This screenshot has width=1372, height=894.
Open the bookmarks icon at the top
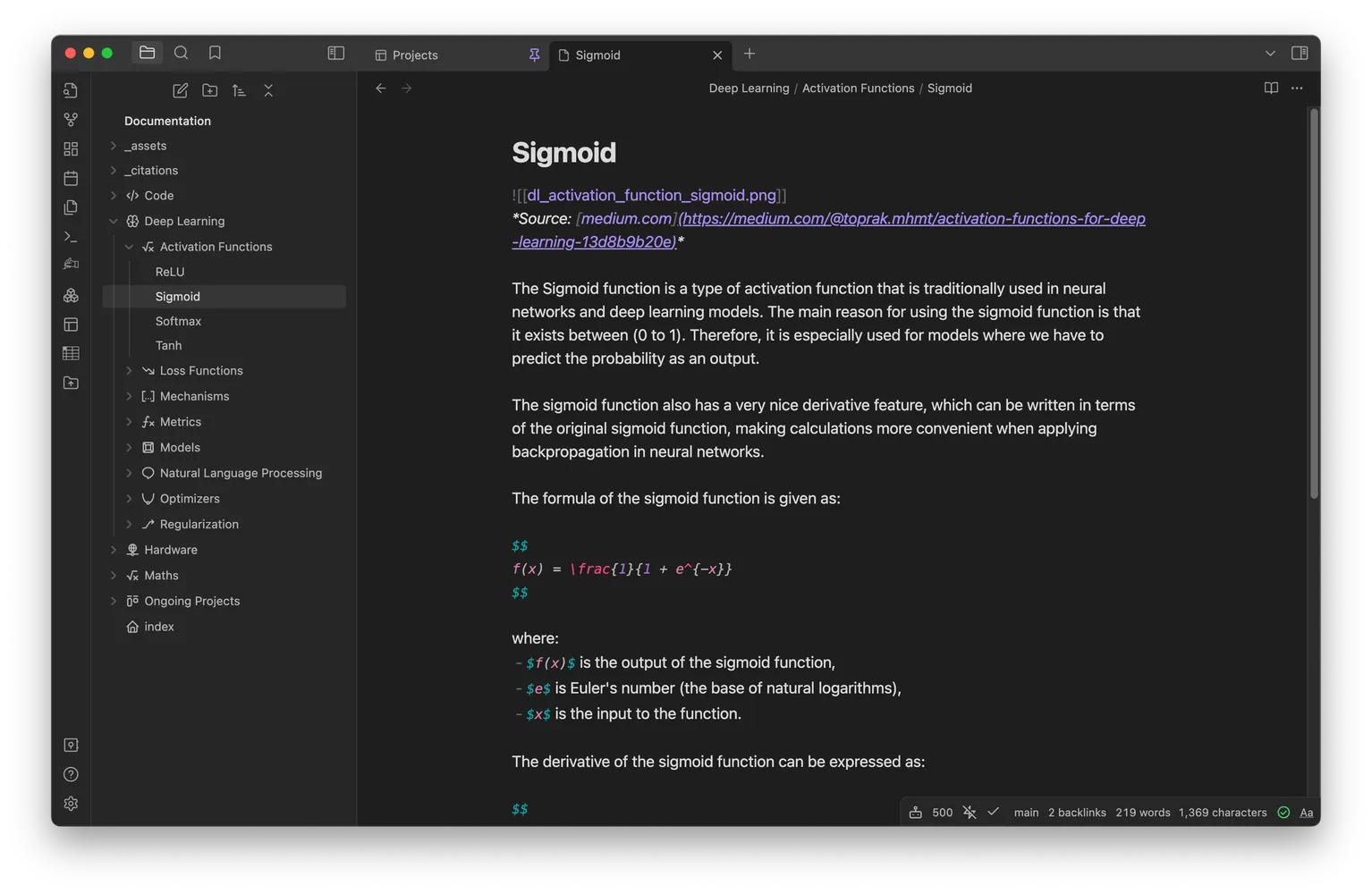coord(215,53)
